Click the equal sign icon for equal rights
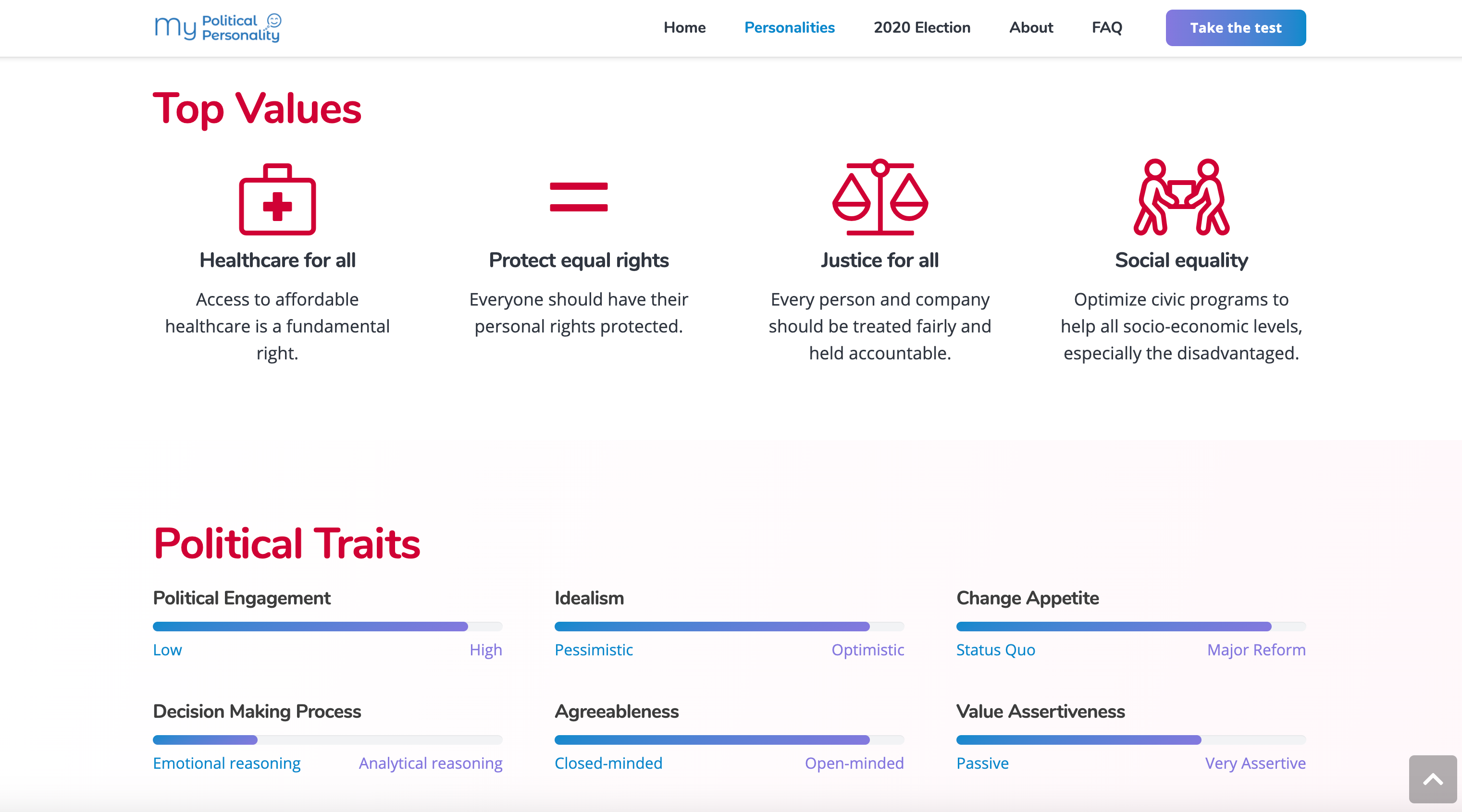The image size is (1462, 812). click(x=578, y=197)
